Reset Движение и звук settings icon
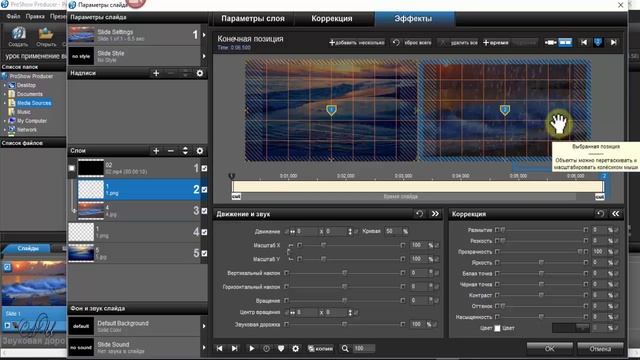The height and width of the screenshot is (360, 640). 420,214
